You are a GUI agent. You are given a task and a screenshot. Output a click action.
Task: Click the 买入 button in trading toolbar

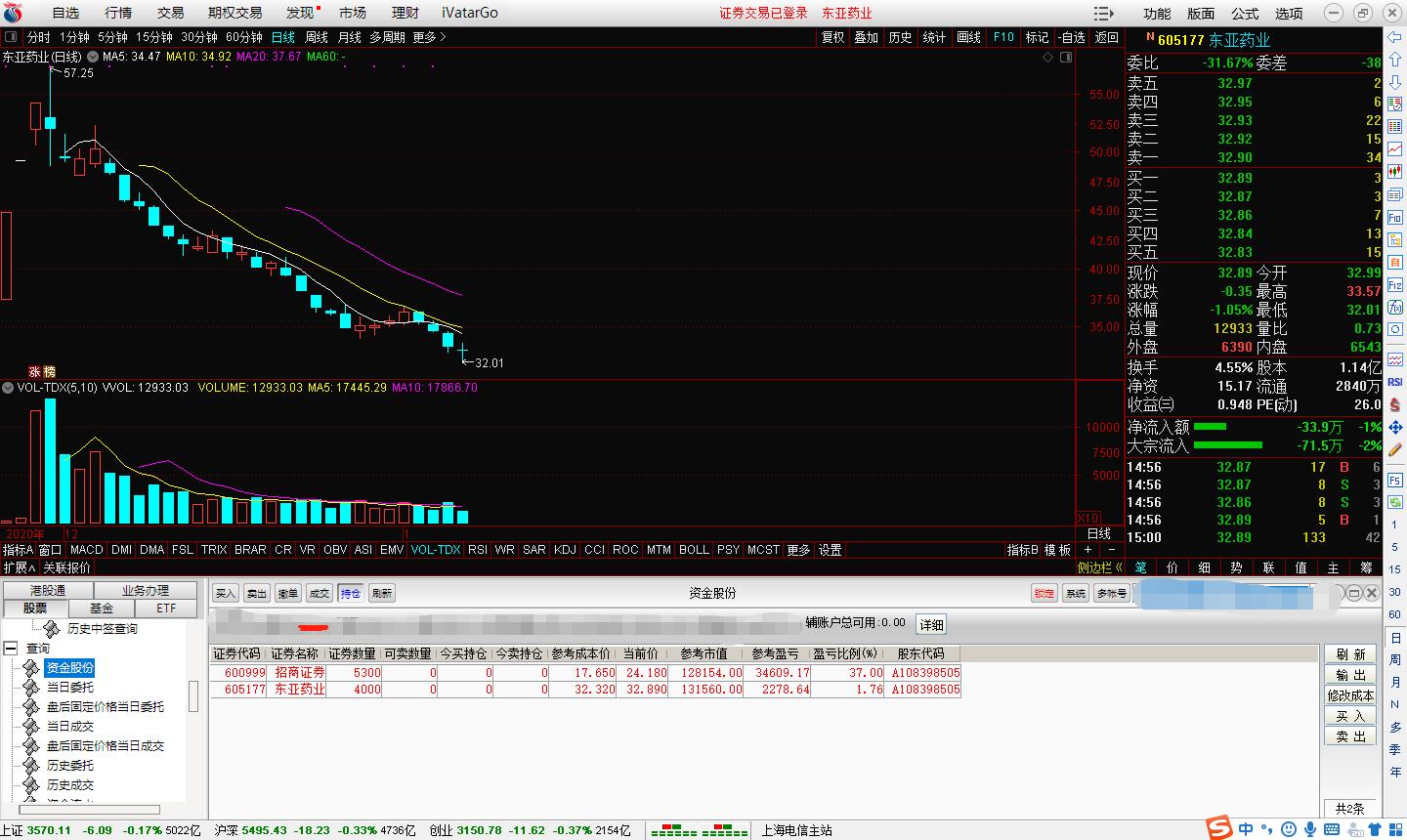225,593
